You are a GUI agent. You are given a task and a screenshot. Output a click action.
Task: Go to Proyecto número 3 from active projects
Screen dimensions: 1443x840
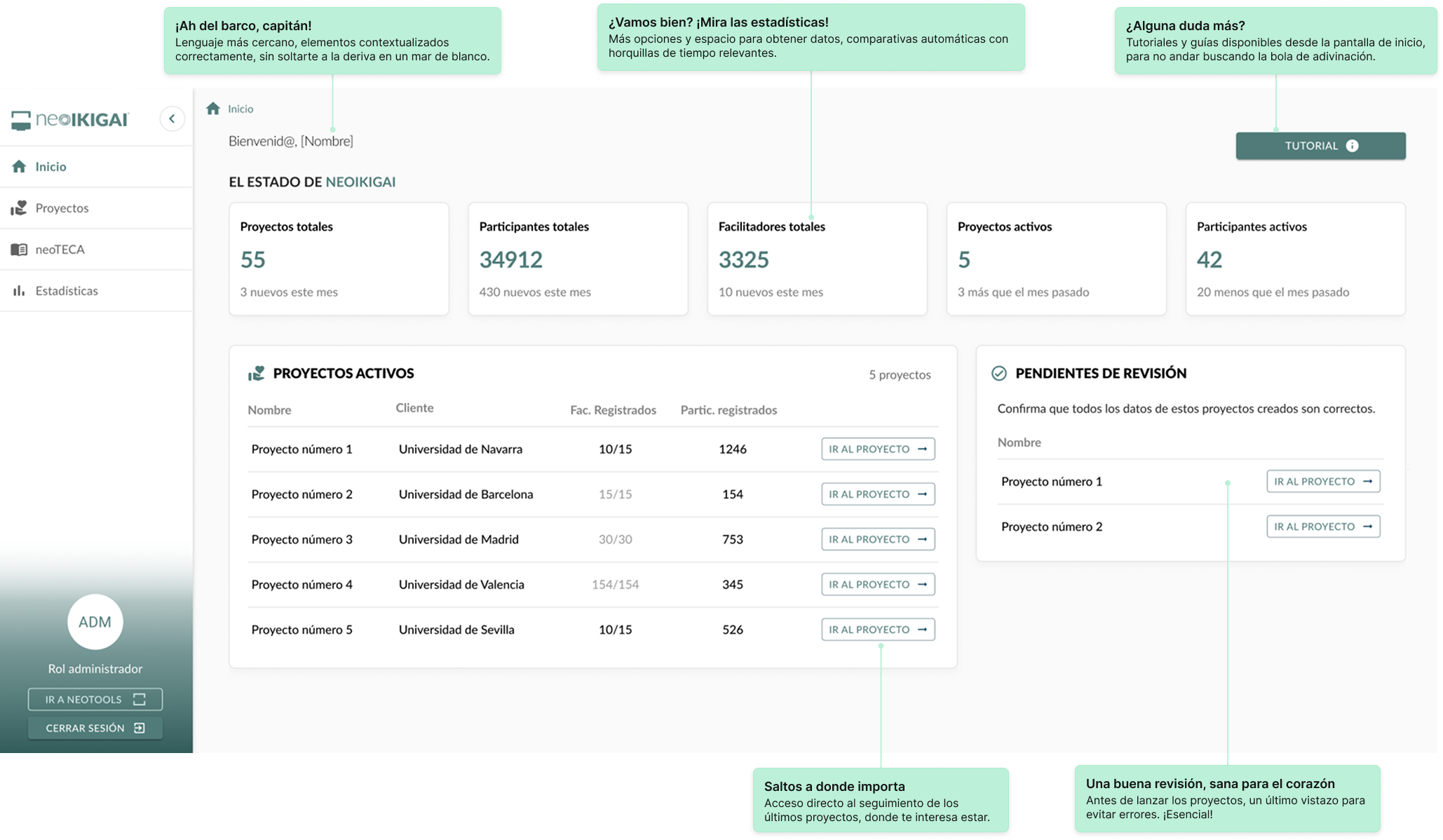coord(877,538)
